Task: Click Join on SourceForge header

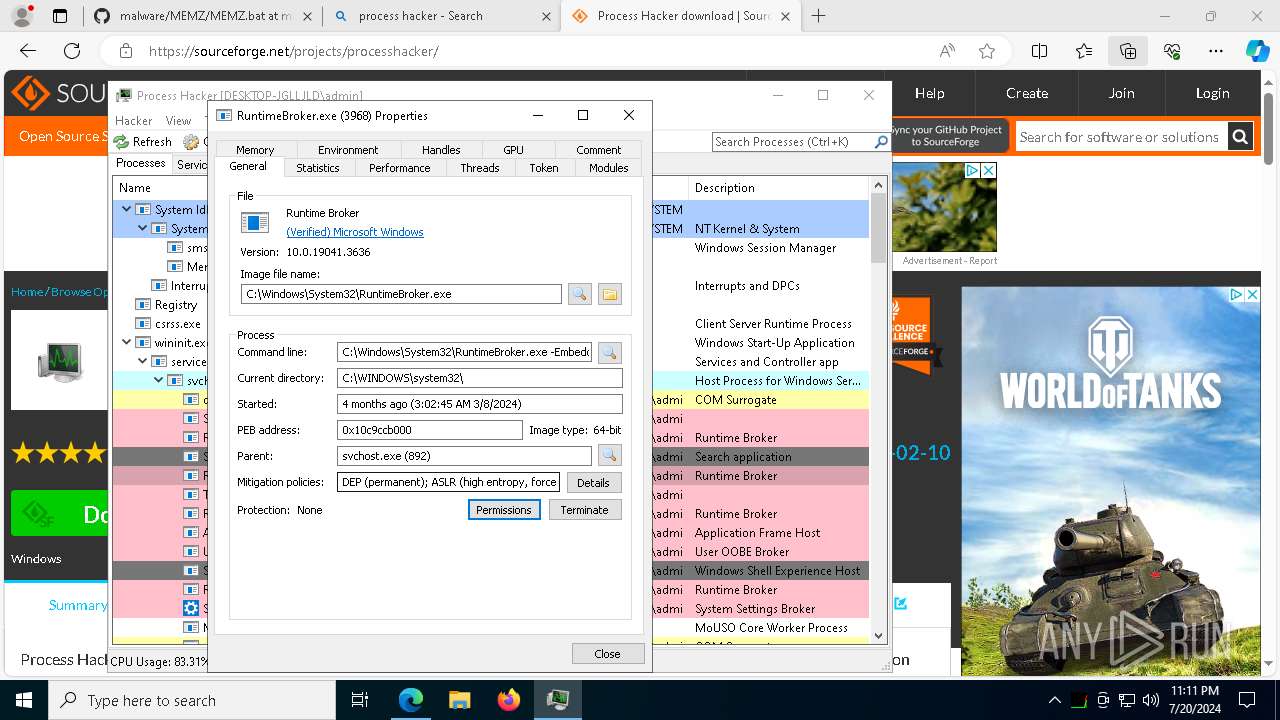Action: click(x=1121, y=93)
